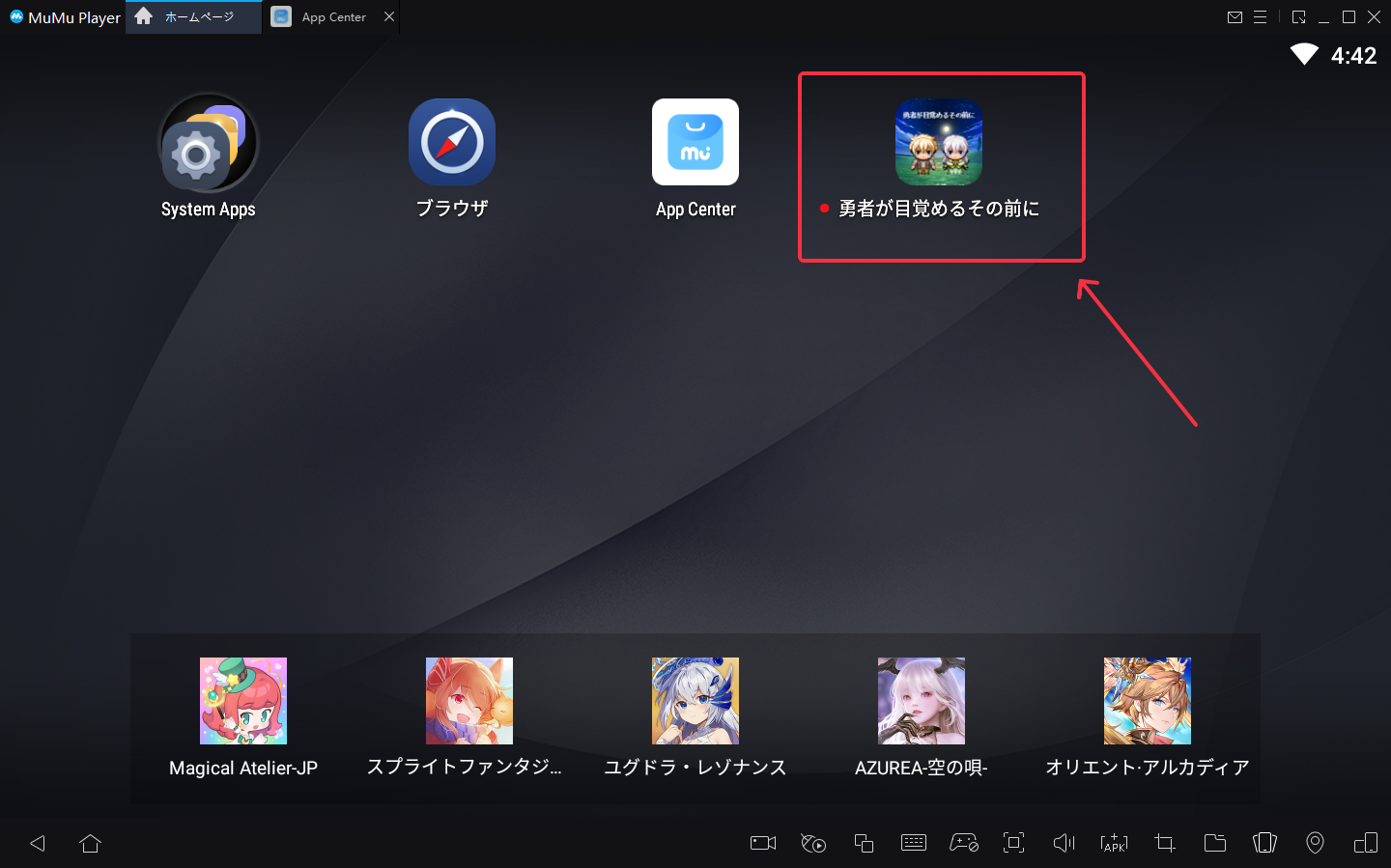Open スプライトファンタジ... game thumbnail
Screen dimensions: 1391x868
pos(469,701)
